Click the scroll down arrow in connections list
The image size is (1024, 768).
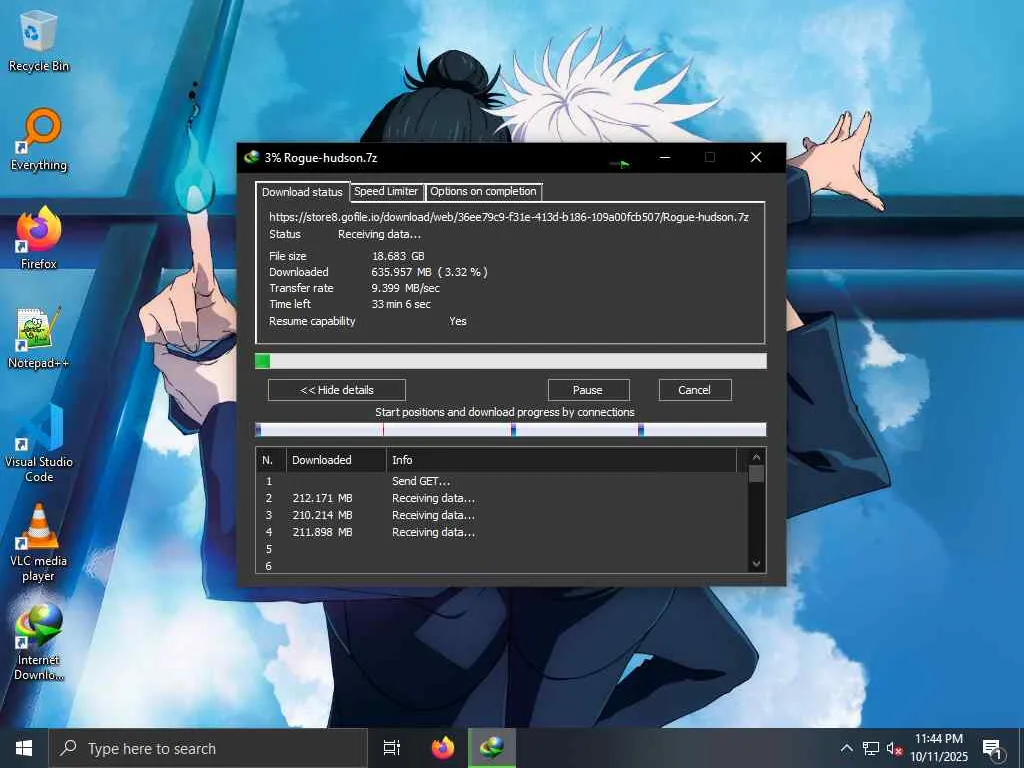coord(756,564)
